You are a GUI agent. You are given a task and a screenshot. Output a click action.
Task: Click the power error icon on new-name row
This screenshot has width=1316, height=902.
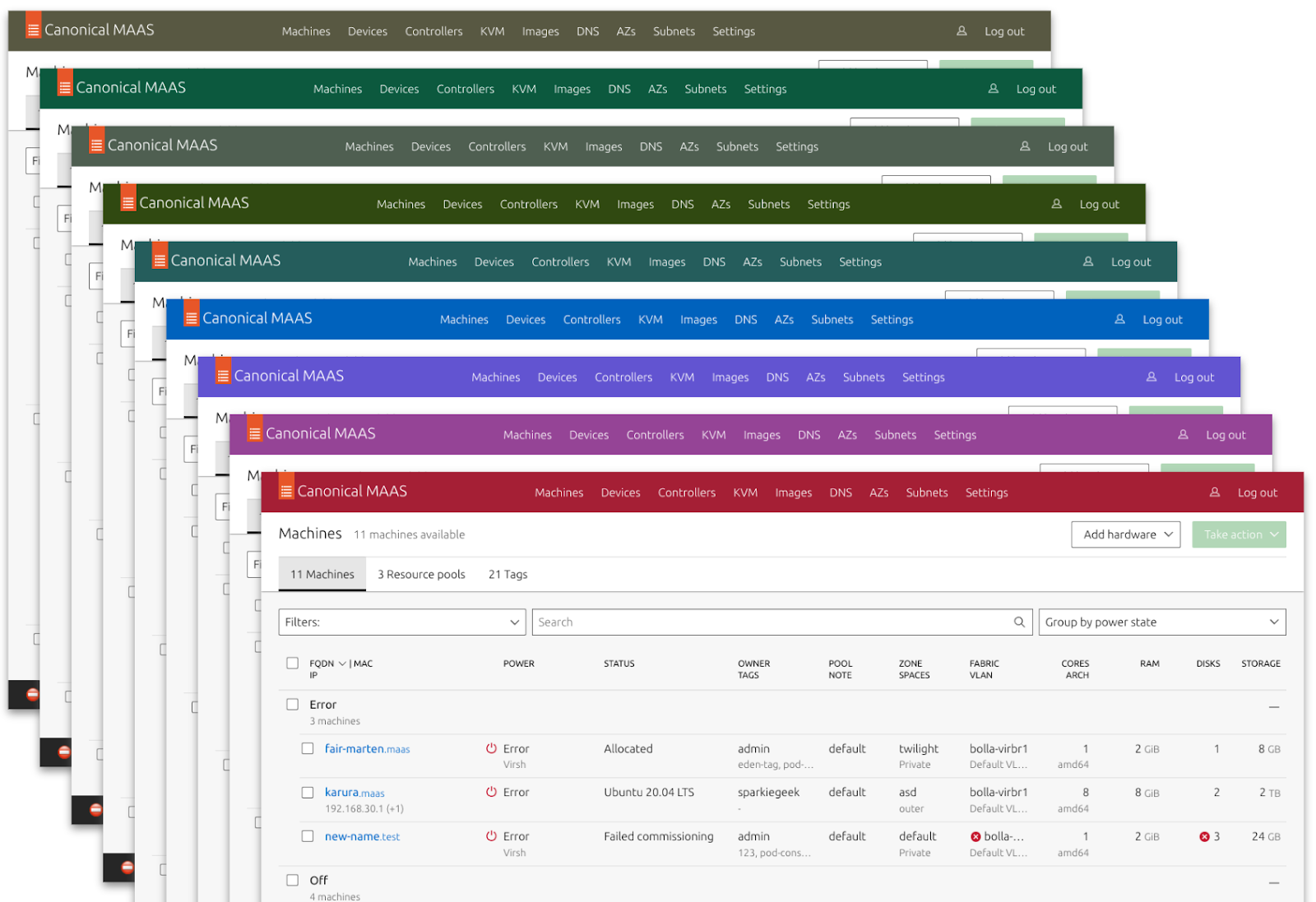click(492, 835)
